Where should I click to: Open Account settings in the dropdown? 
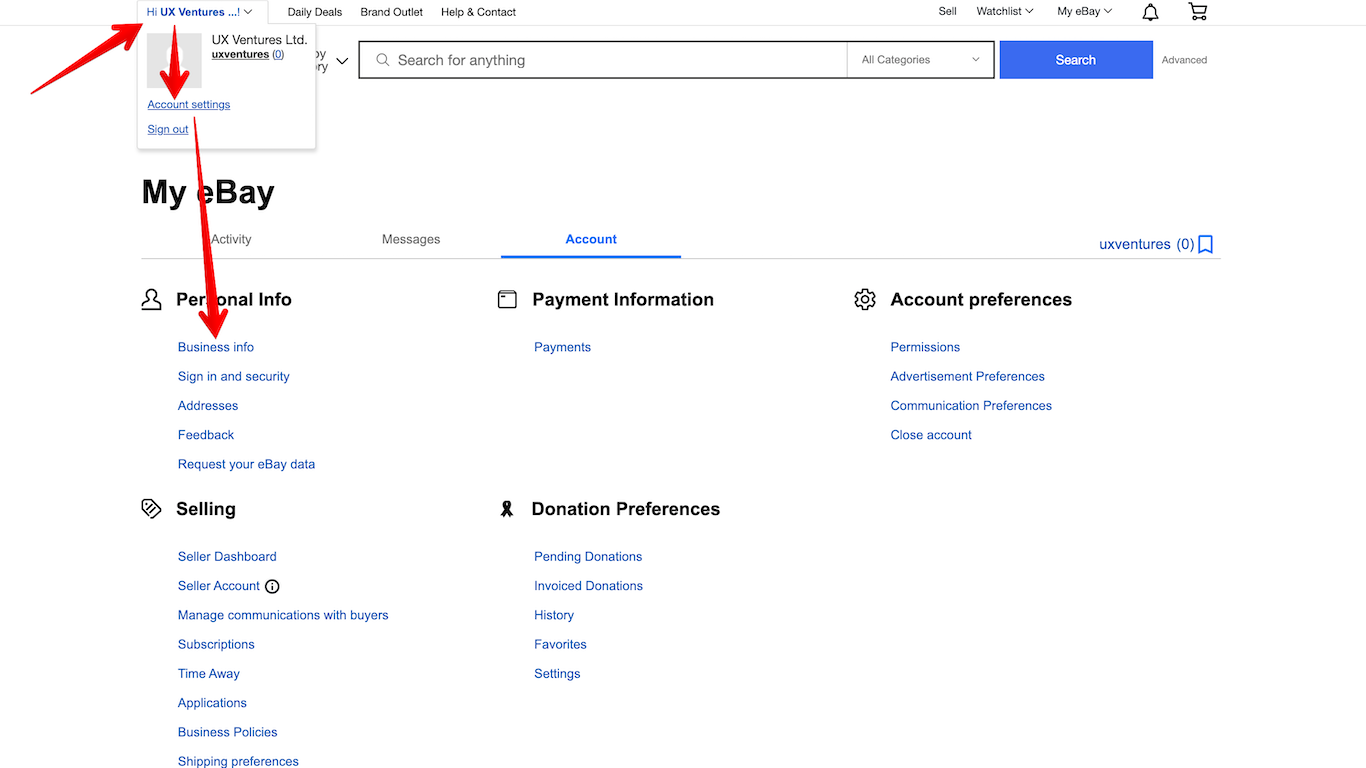point(189,104)
